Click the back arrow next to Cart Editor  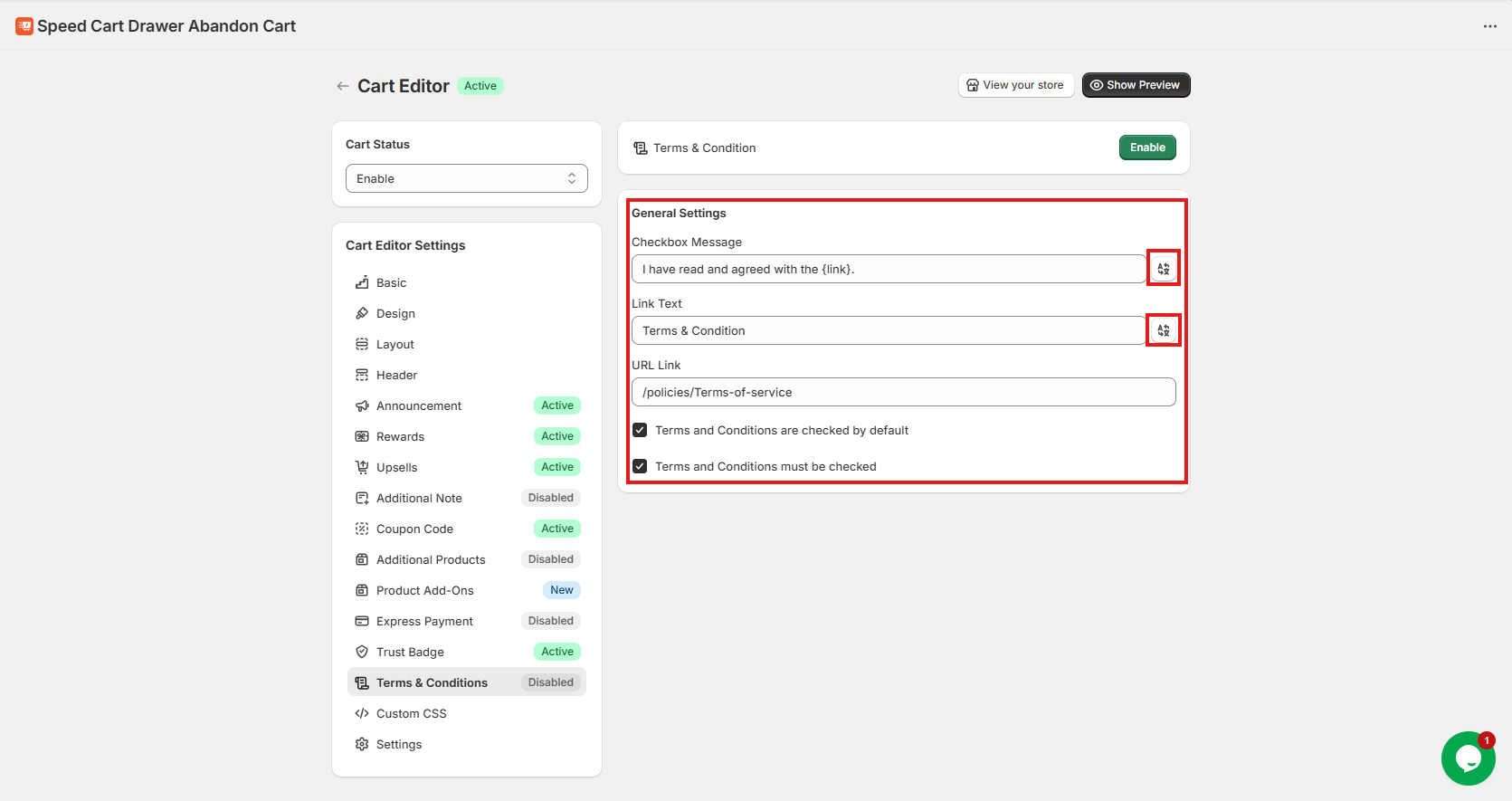342,86
